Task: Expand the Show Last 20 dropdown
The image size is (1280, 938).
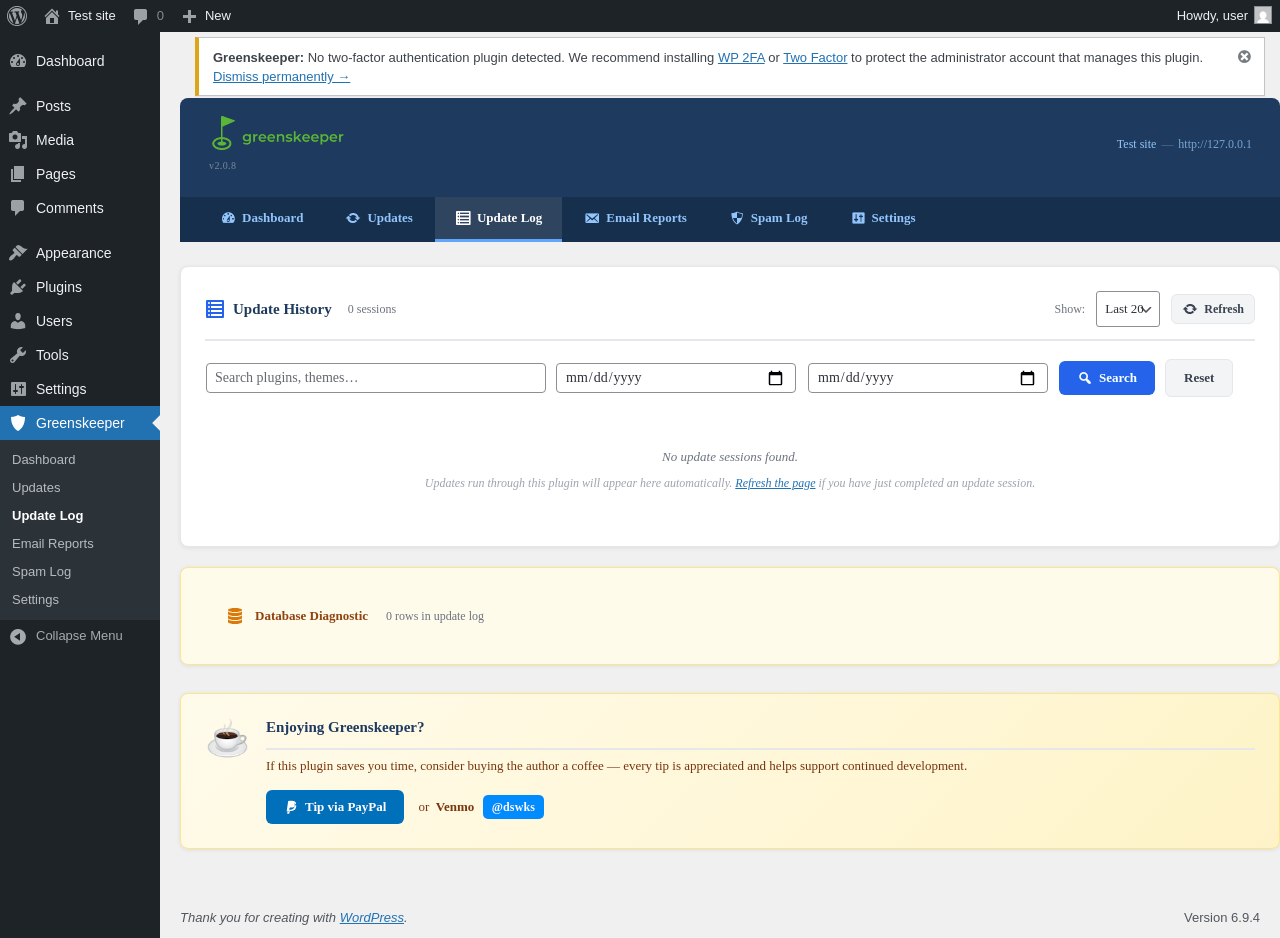Action: pos(1128,309)
